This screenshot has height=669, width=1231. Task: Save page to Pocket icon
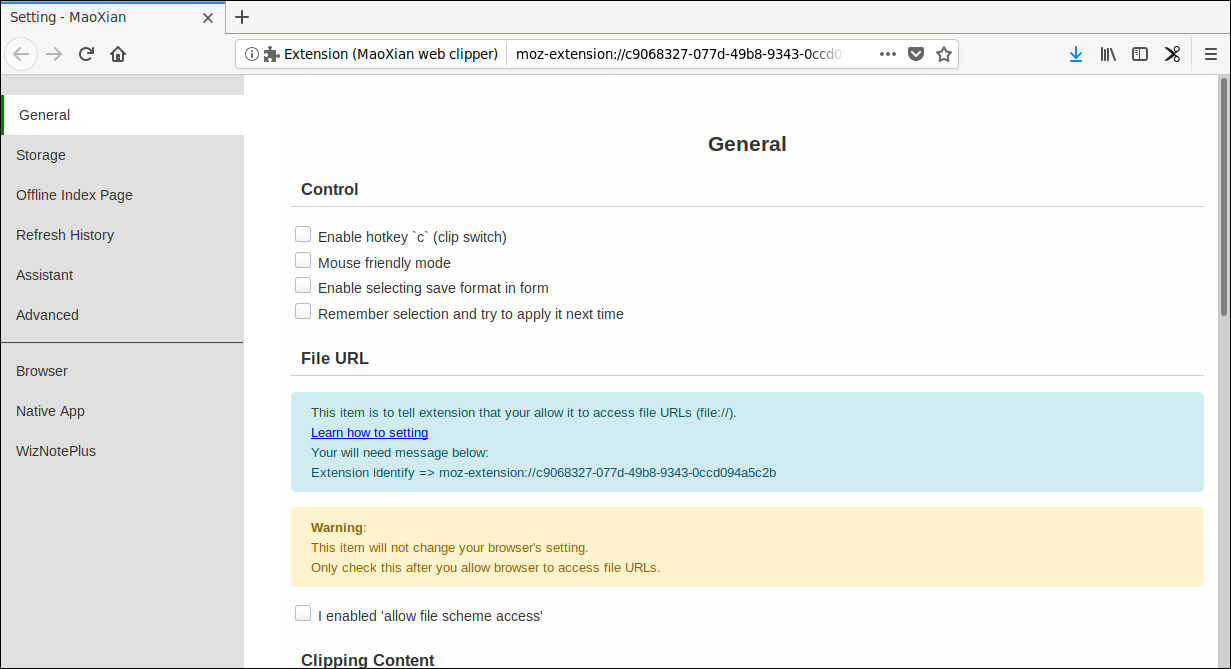(915, 54)
